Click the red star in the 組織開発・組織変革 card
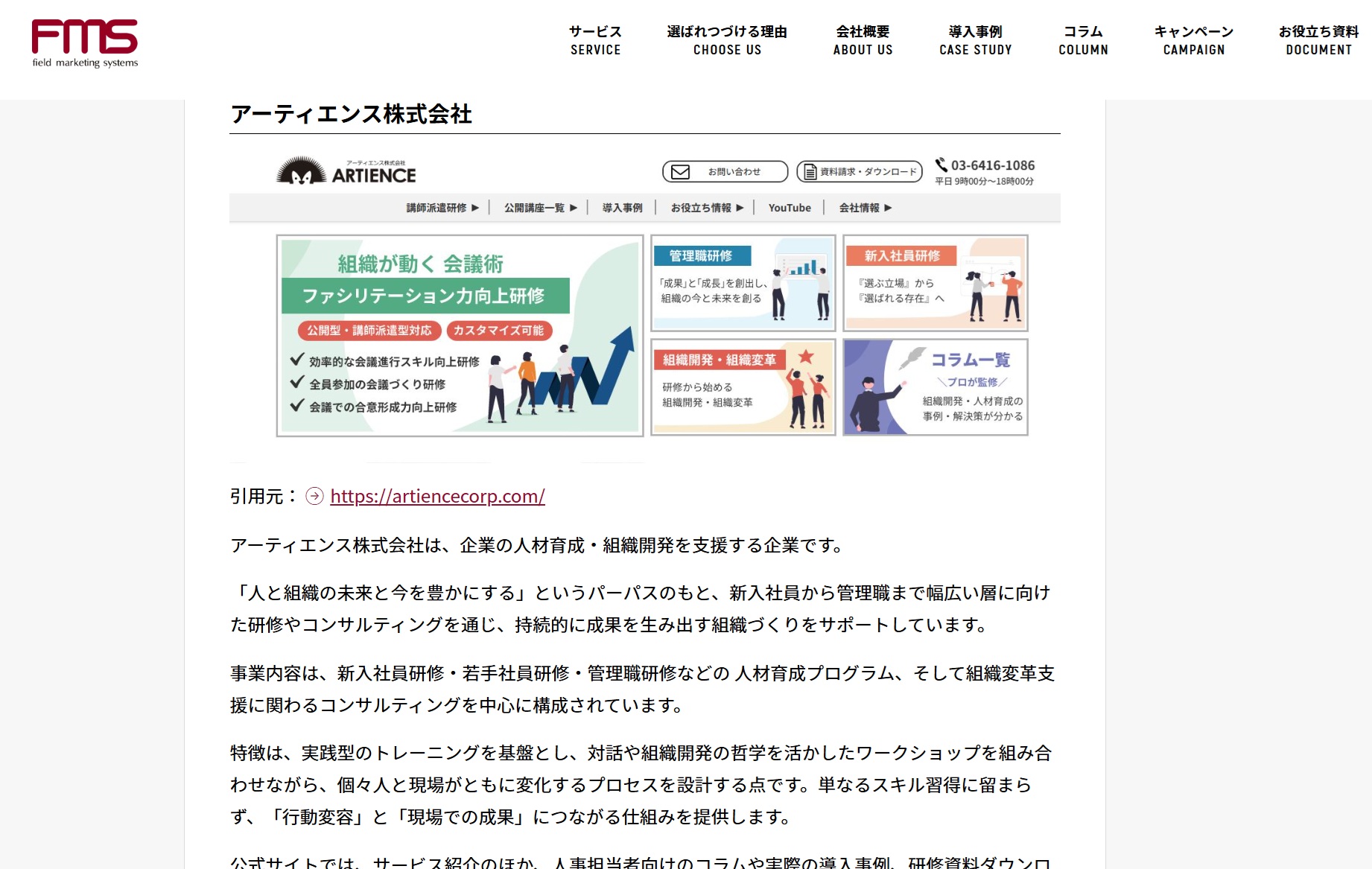This screenshot has height=869, width=1372. 805,357
